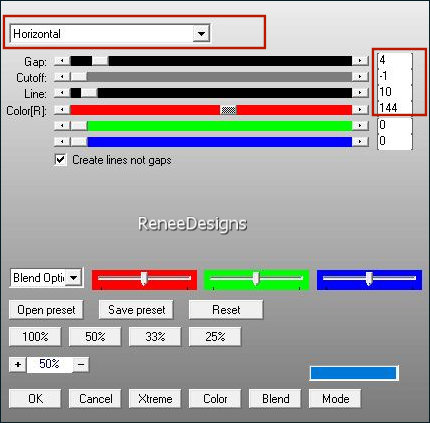Click the Xtreme button

click(155, 399)
